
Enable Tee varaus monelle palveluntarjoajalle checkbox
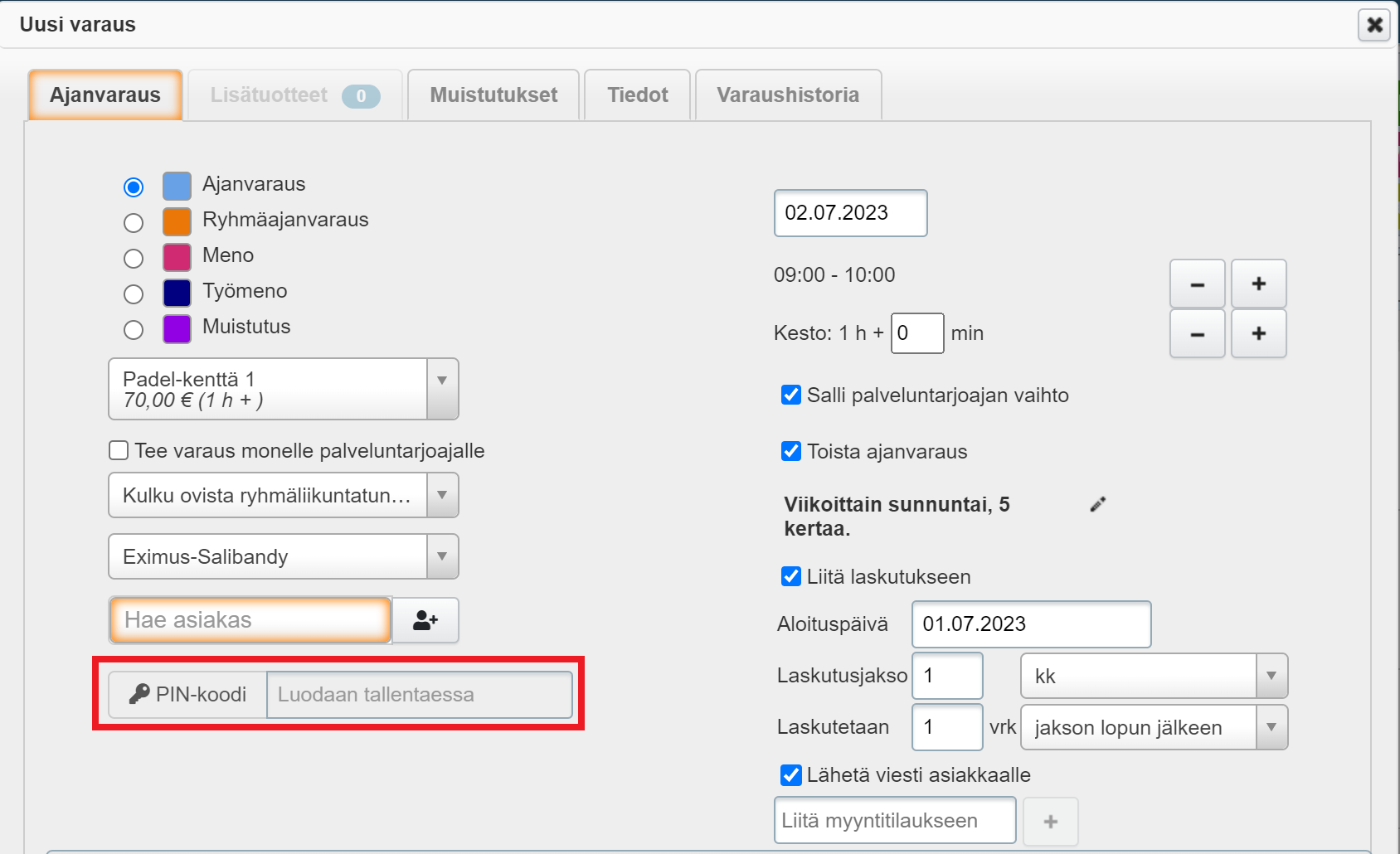point(119,450)
